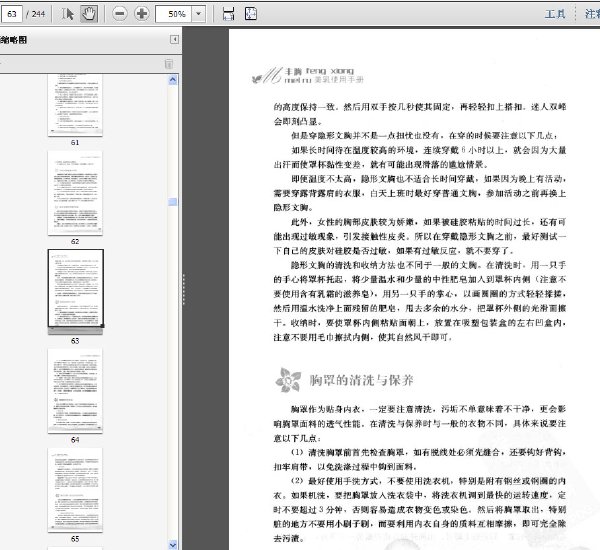Screen dimensions: 600x550
Task: Zoom in with plus button
Action: pyautogui.click(x=142, y=14)
